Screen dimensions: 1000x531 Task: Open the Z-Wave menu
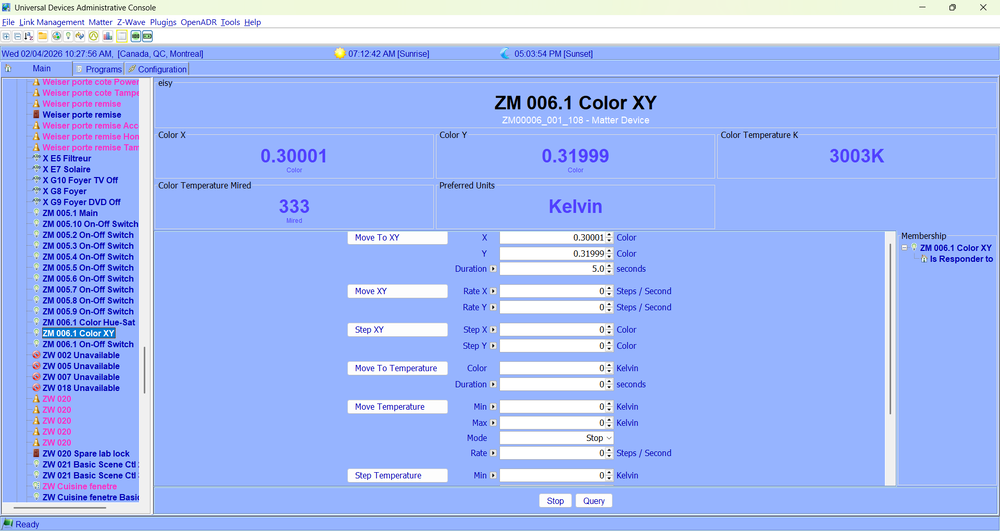pyautogui.click(x=130, y=22)
